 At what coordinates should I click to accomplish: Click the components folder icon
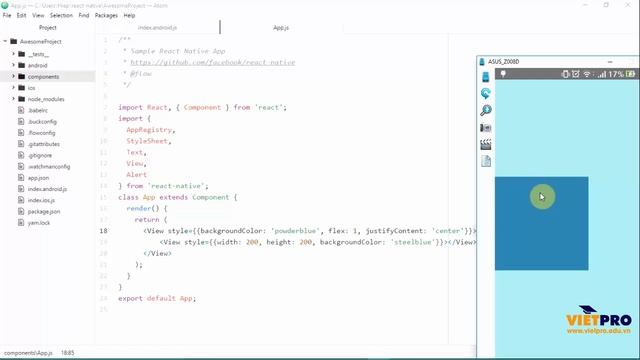[22, 76]
